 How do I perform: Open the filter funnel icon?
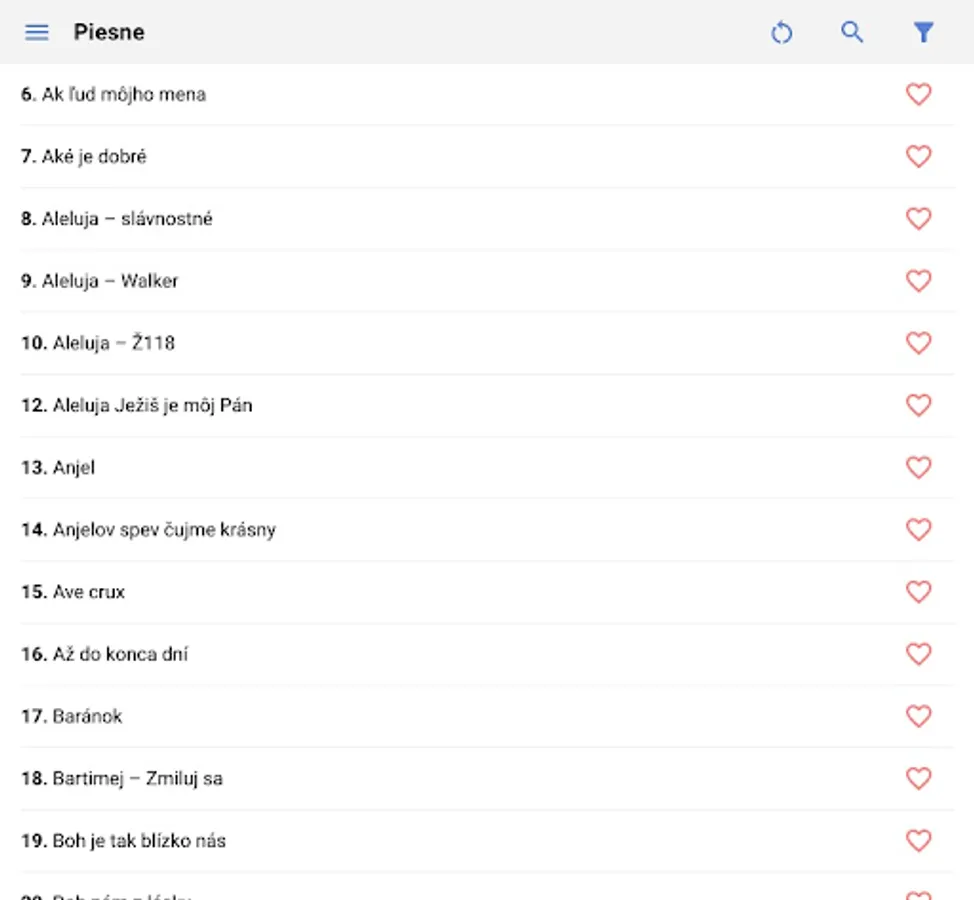pos(923,33)
